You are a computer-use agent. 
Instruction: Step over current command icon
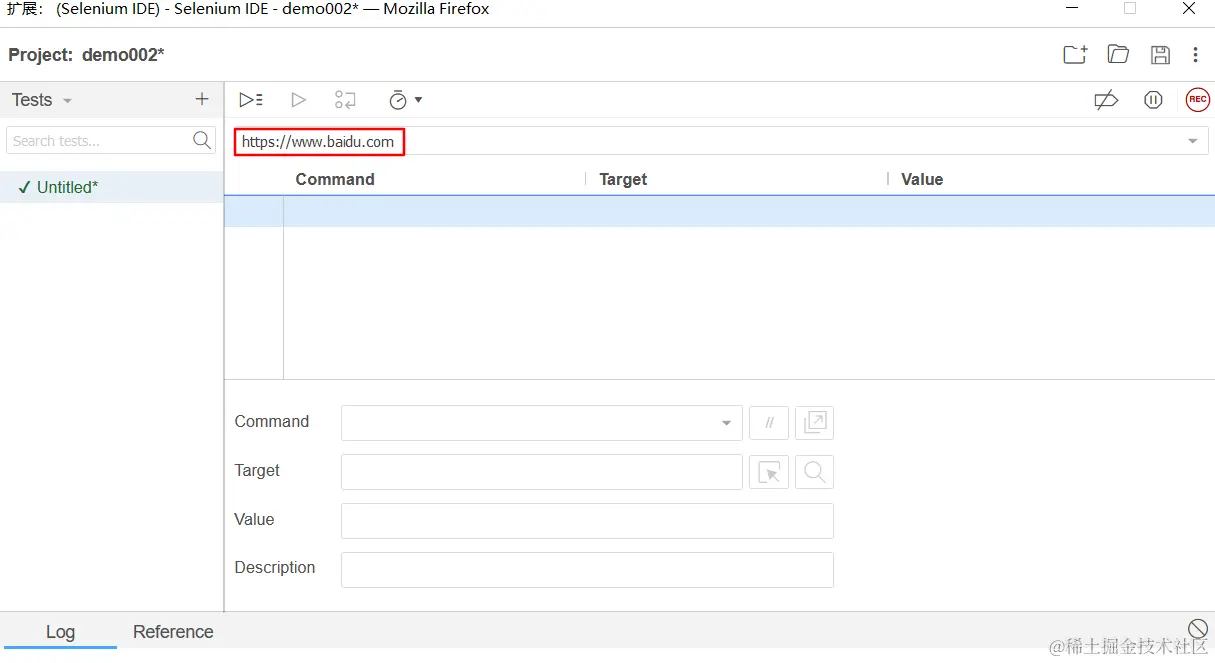pos(345,100)
